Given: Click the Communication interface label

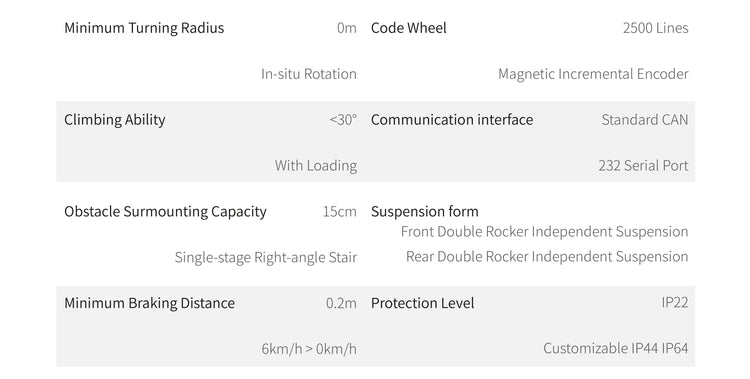Looking at the screenshot, I should point(452,120).
